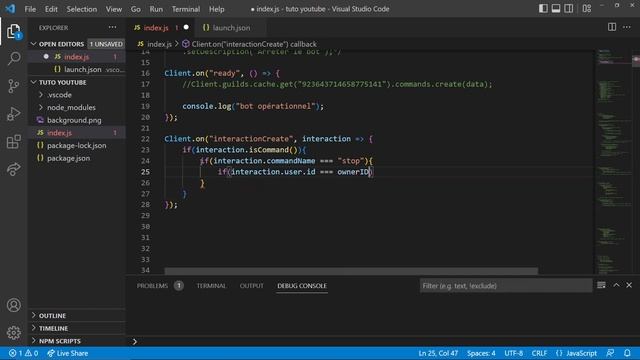640x360 pixels.
Task: Open Explorer views and more actions ellipsis
Action: (x=112, y=27)
